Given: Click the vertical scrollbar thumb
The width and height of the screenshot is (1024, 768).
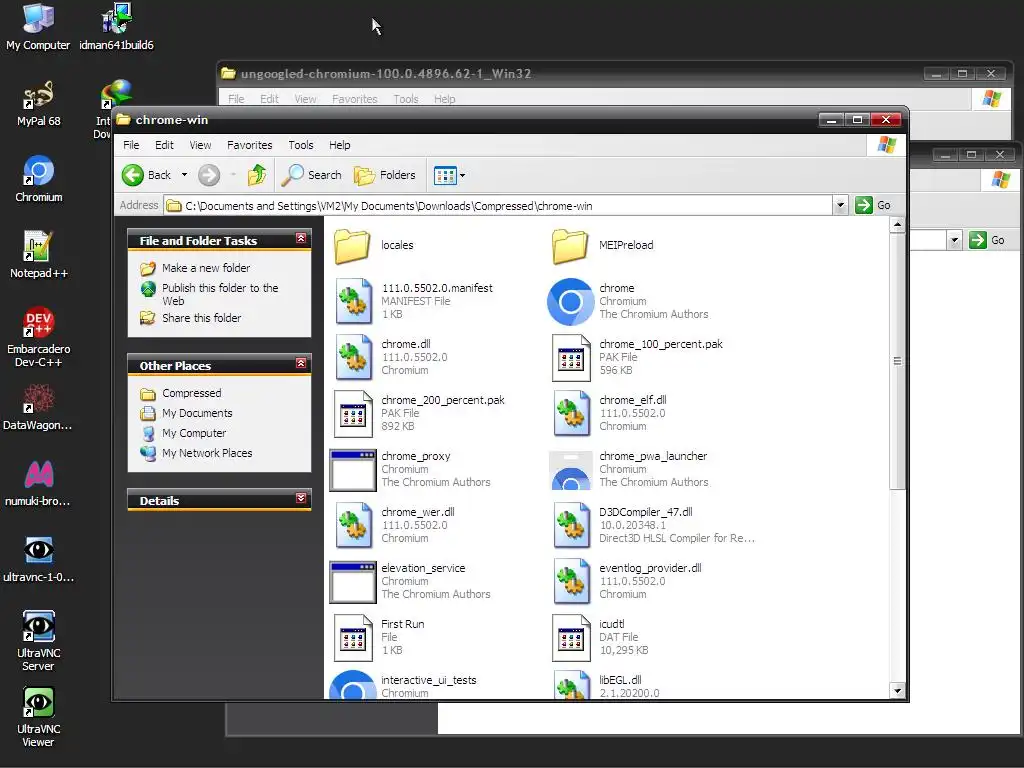Looking at the screenshot, I should coord(897,361).
